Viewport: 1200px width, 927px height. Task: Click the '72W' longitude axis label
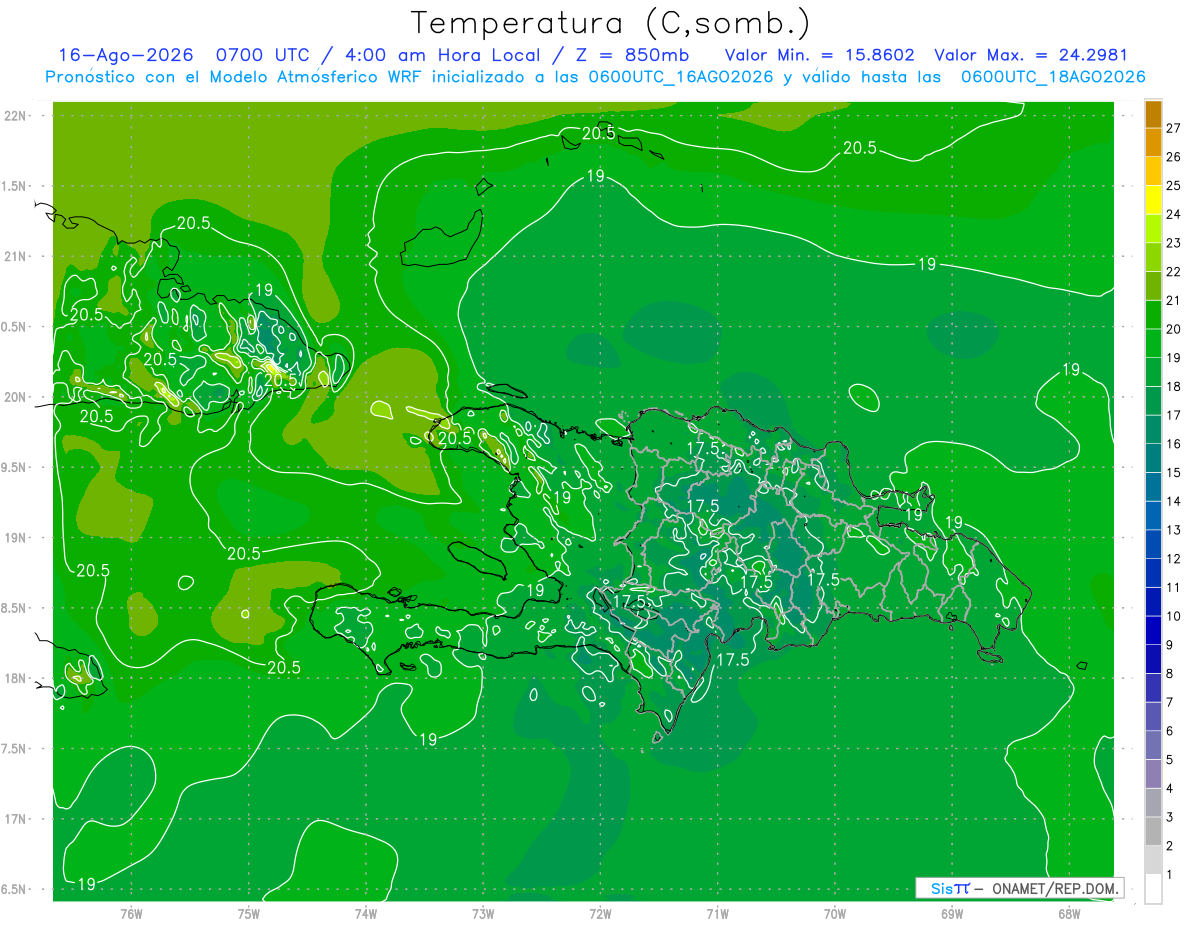tap(600, 913)
